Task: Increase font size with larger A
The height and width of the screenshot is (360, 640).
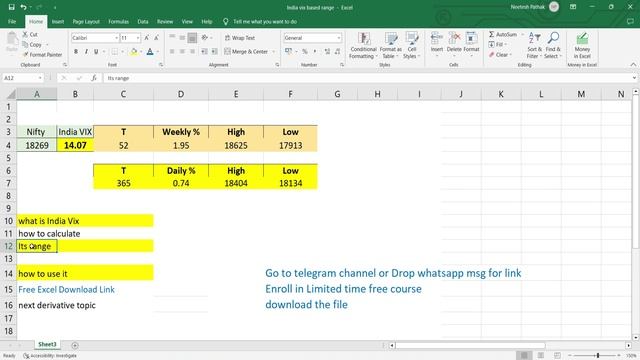Action: pos(147,38)
